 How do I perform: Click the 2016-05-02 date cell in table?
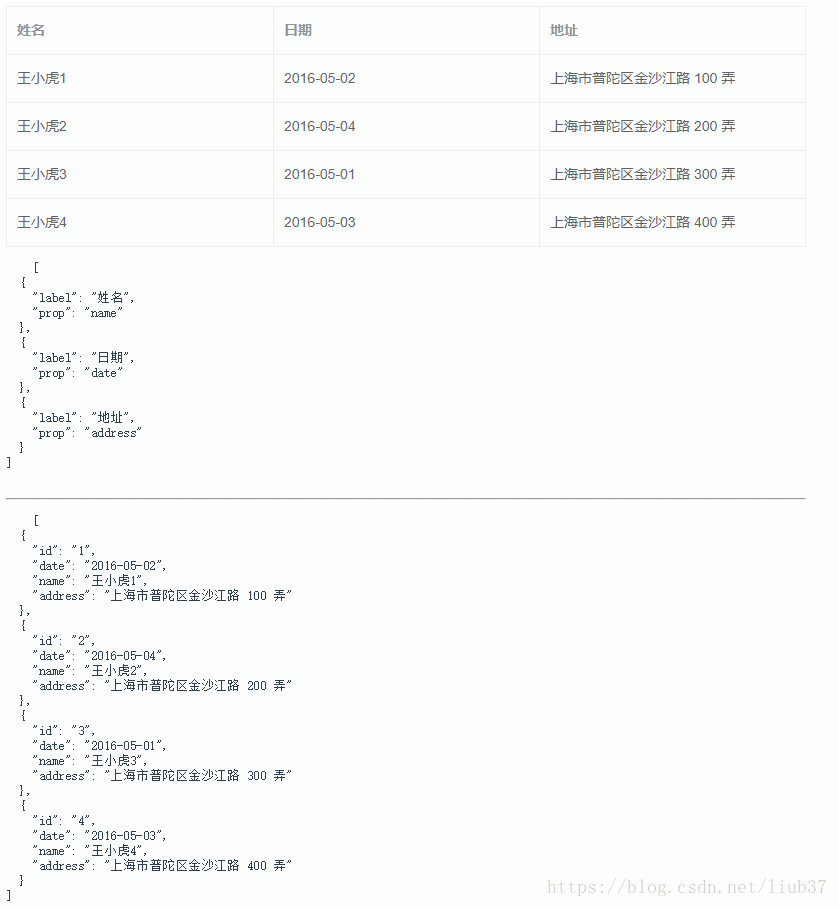319,78
